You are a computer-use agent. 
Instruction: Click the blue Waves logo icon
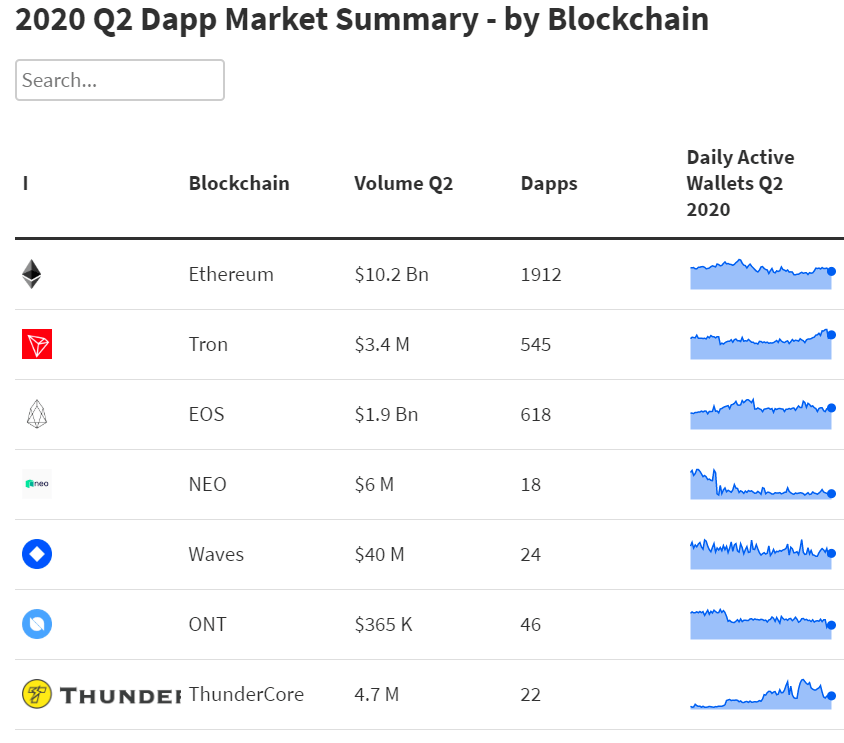tap(37, 554)
